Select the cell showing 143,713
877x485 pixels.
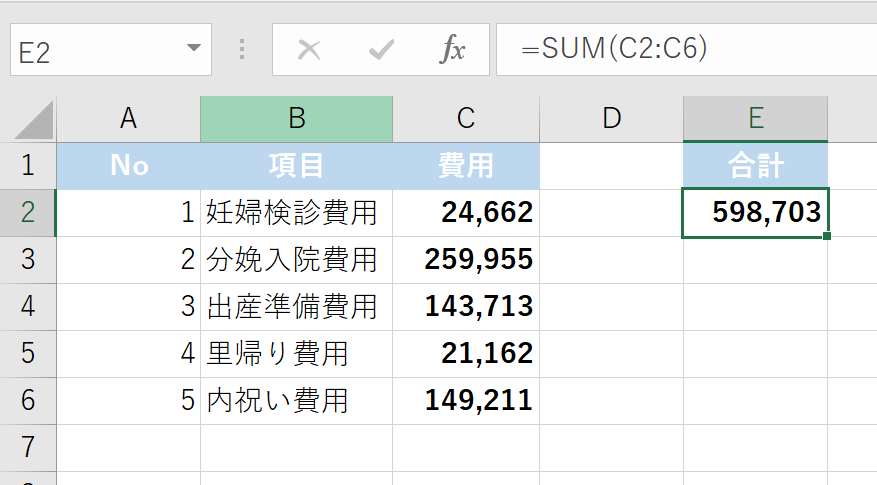coord(465,307)
